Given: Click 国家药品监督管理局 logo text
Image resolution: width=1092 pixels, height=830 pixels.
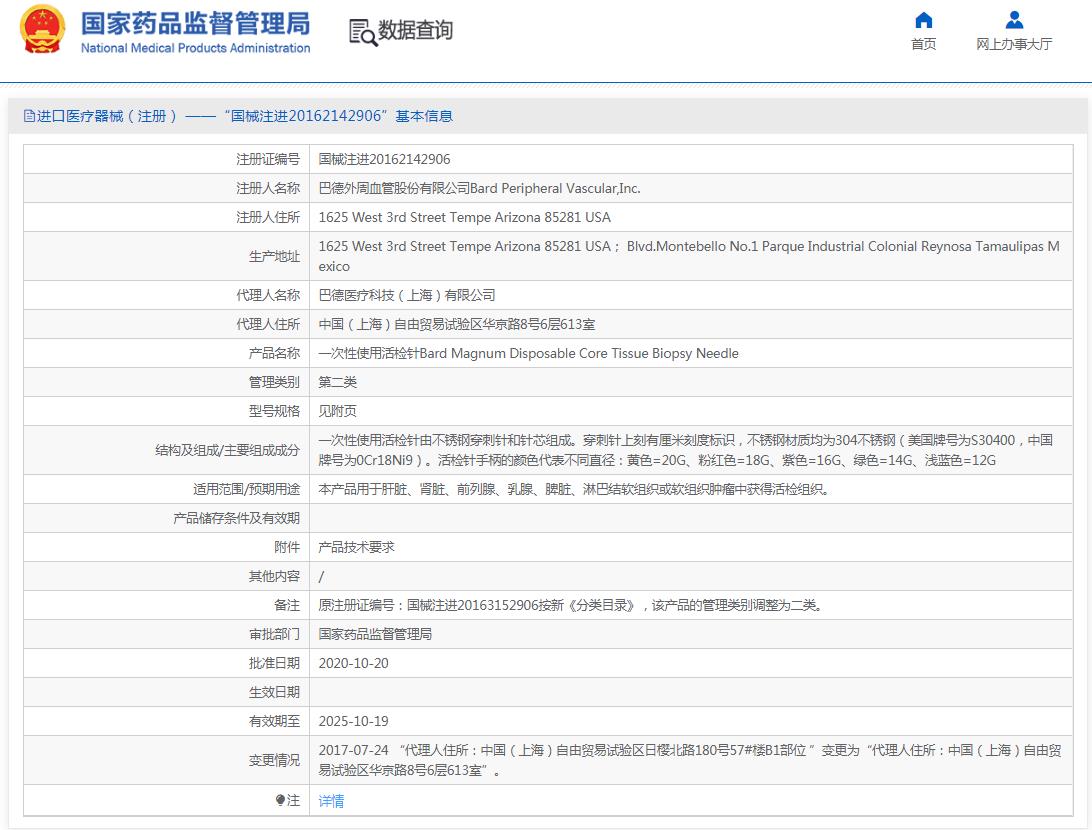Looking at the screenshot, I should (x=196, y=23).
